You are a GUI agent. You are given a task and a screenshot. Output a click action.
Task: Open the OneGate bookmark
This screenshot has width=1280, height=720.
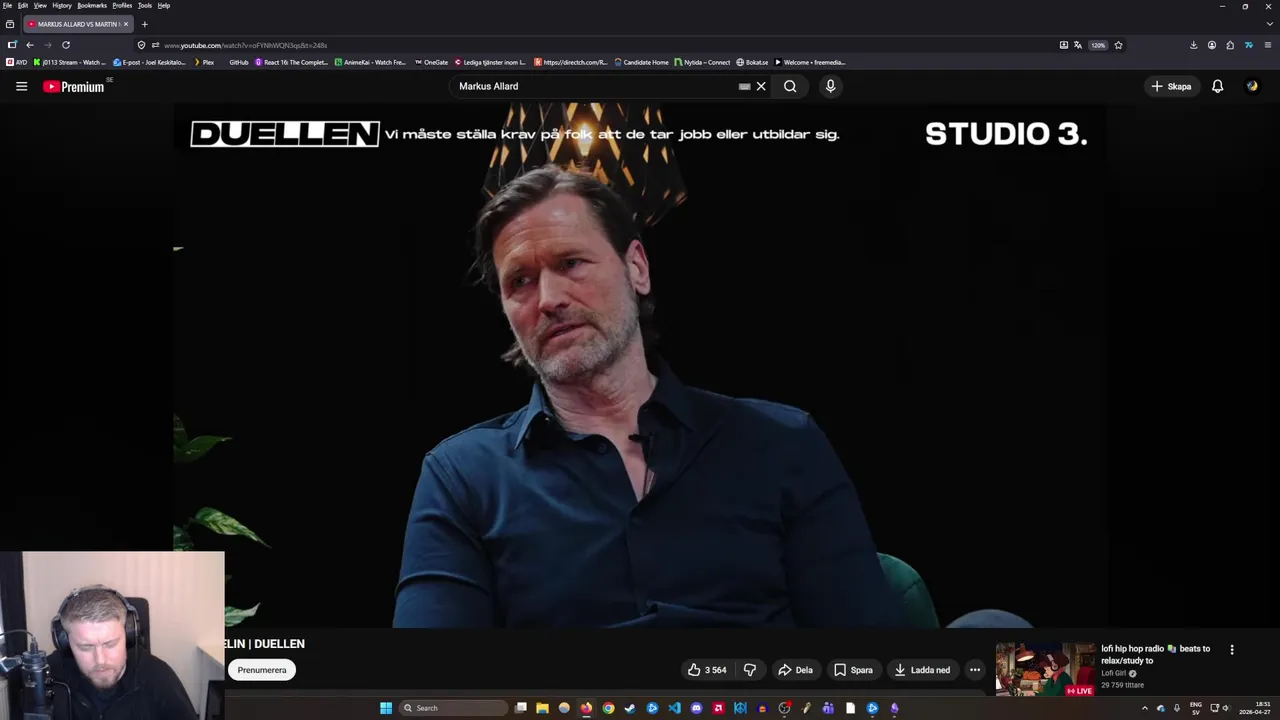(431, 62)
